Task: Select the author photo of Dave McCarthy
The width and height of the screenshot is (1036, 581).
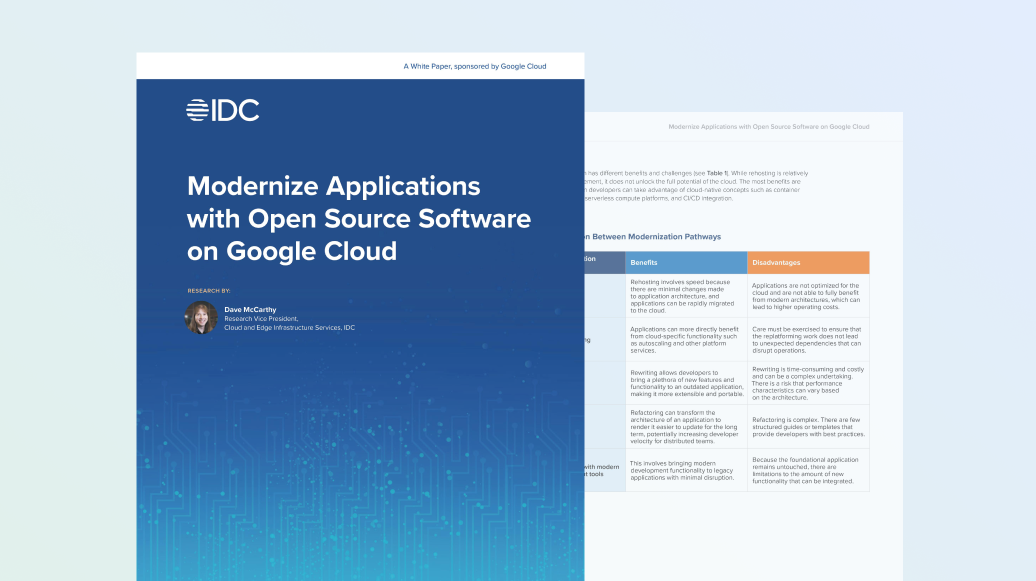Action: click(x=202, y=318)
